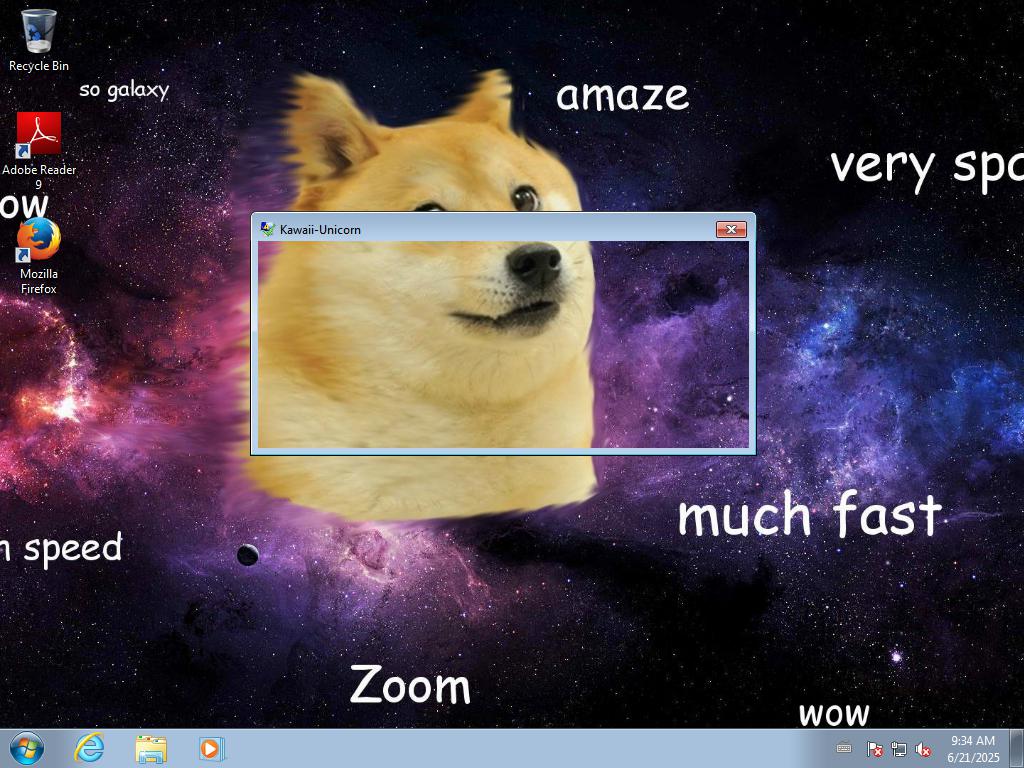
Task: Select the Mozilla Firefox desktop shortcut
Action: [39, 256]
